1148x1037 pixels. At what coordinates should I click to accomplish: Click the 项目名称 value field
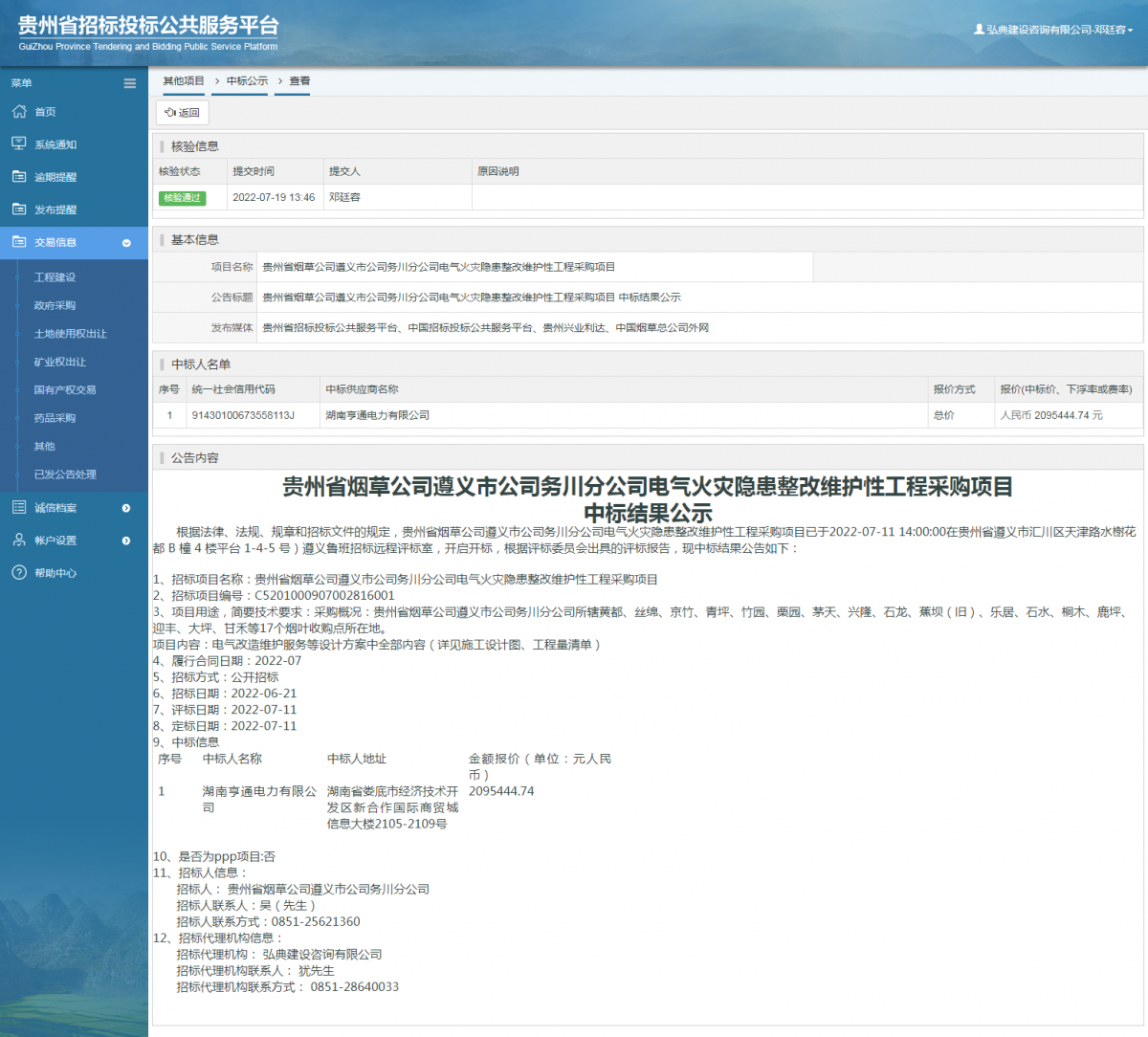click(x=535, y=267)
